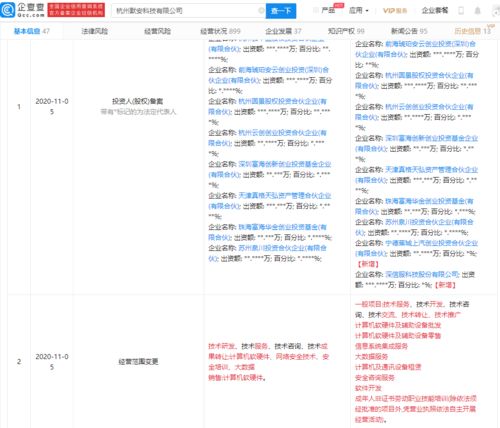
Task: Open the 深信服科技股份有限公司 link
Action: coord(422,274)
